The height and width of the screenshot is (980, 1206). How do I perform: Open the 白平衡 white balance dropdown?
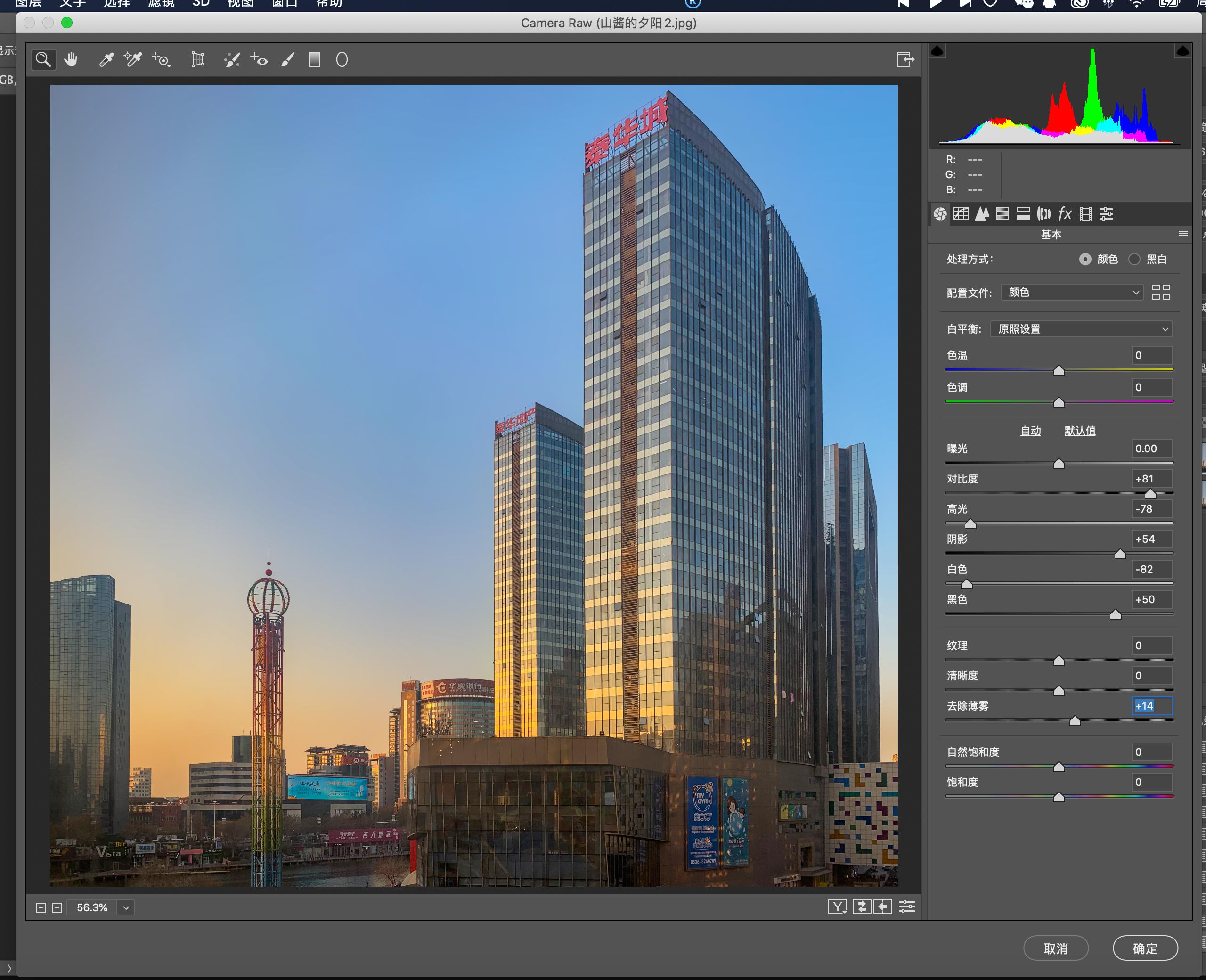coord(1081,329)
